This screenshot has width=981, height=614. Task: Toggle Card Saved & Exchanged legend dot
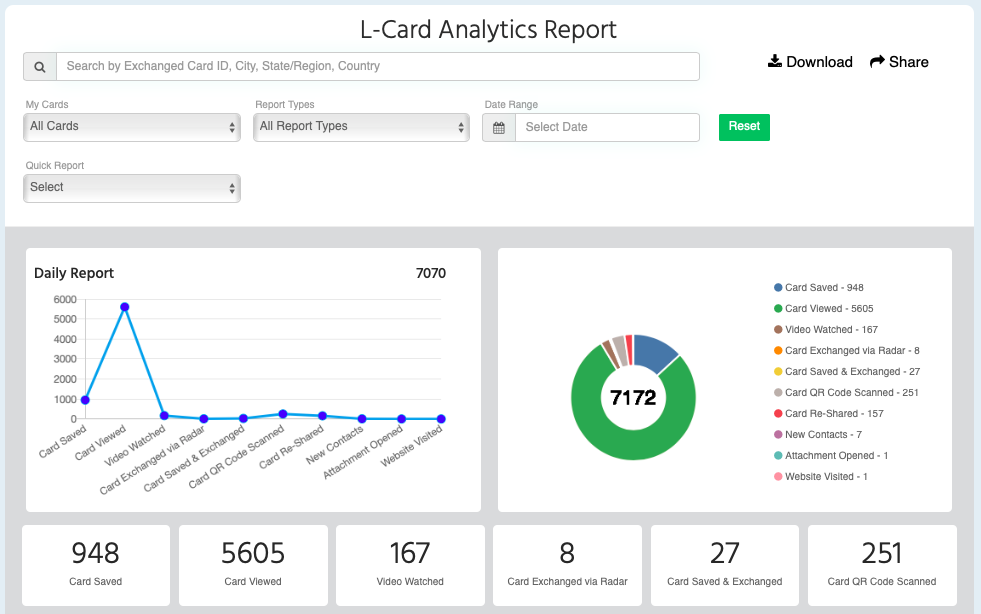[x=778, y=372]
